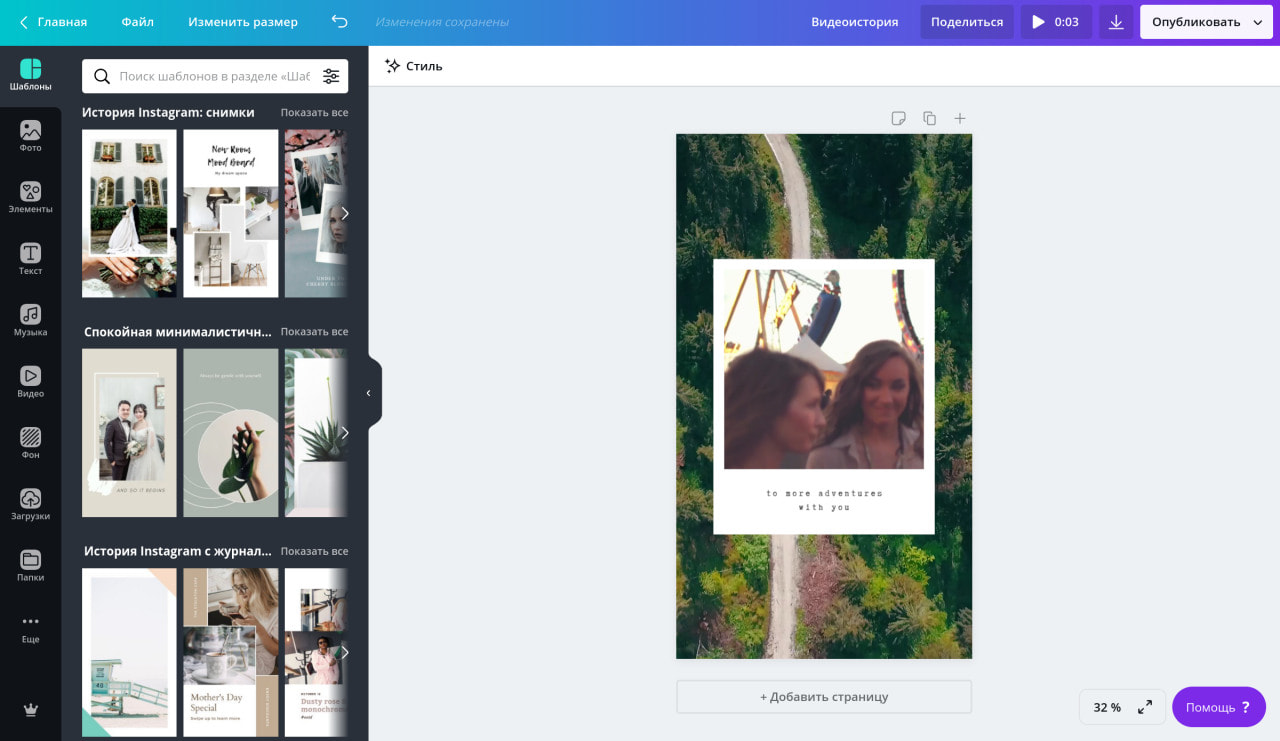Play the 0:03 video preview
The width and height of the screenshot is (1280, 741).
[x=1055, y=22]
